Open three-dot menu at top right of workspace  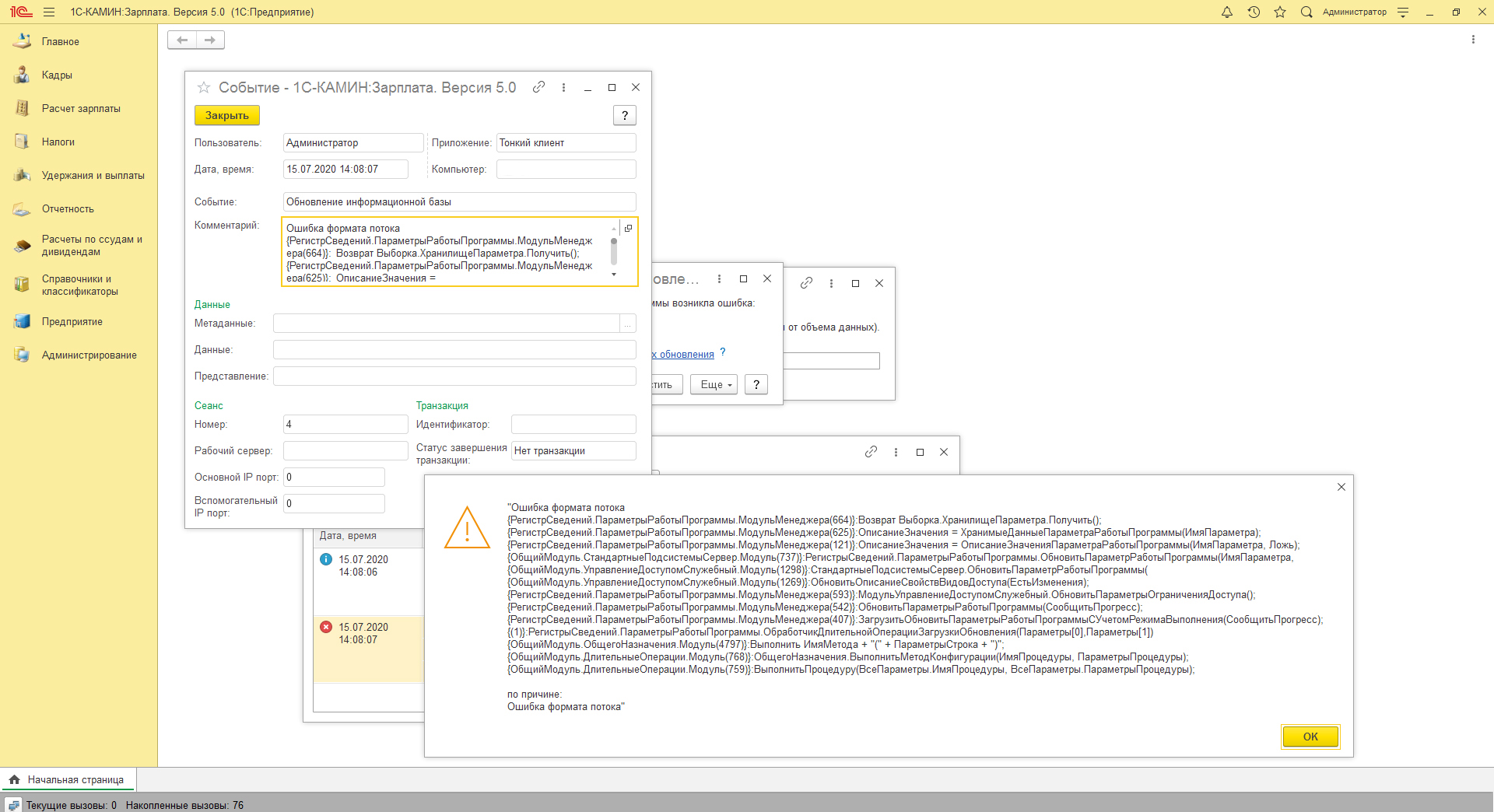click(x=1473, y=40)
